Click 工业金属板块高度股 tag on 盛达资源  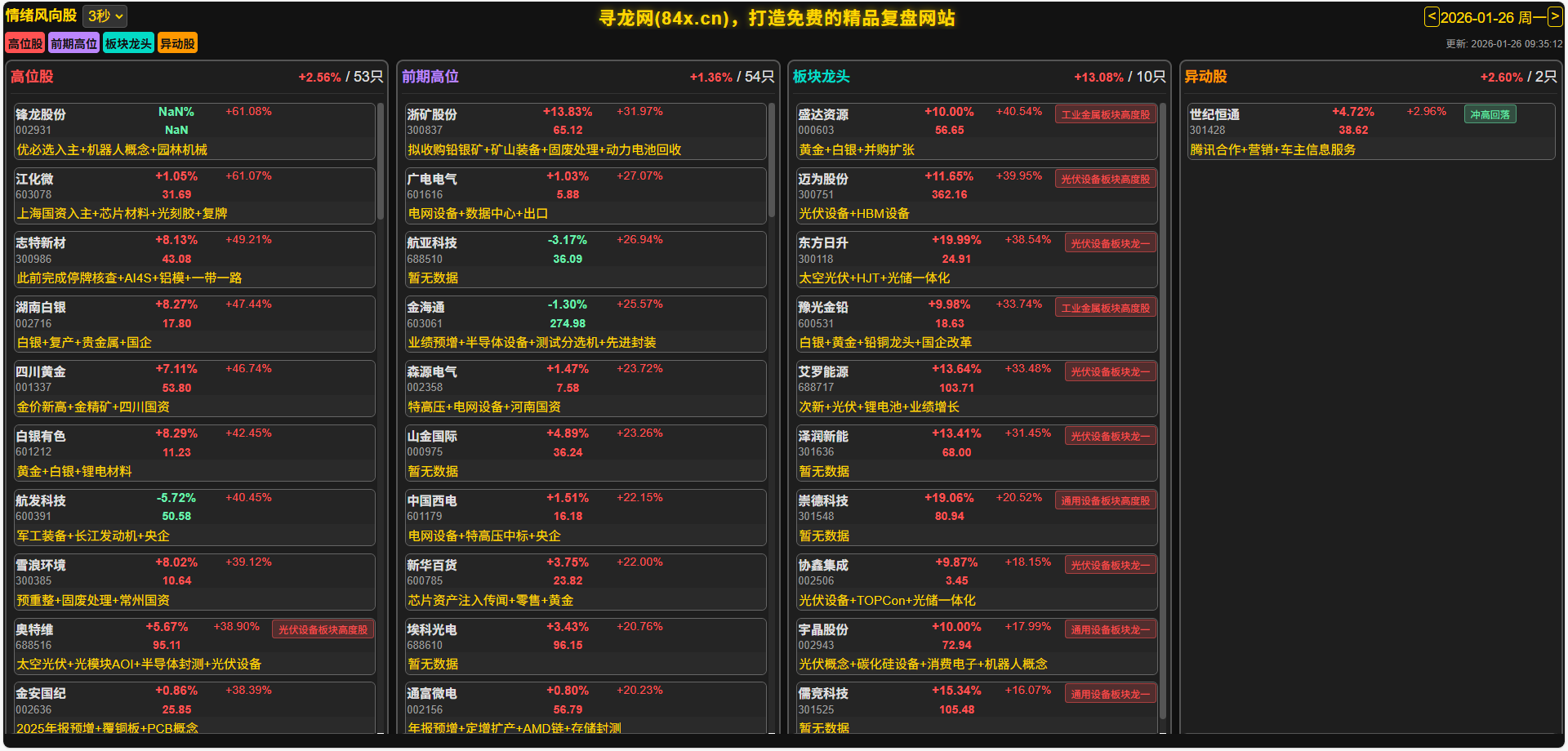(1105, 115)
